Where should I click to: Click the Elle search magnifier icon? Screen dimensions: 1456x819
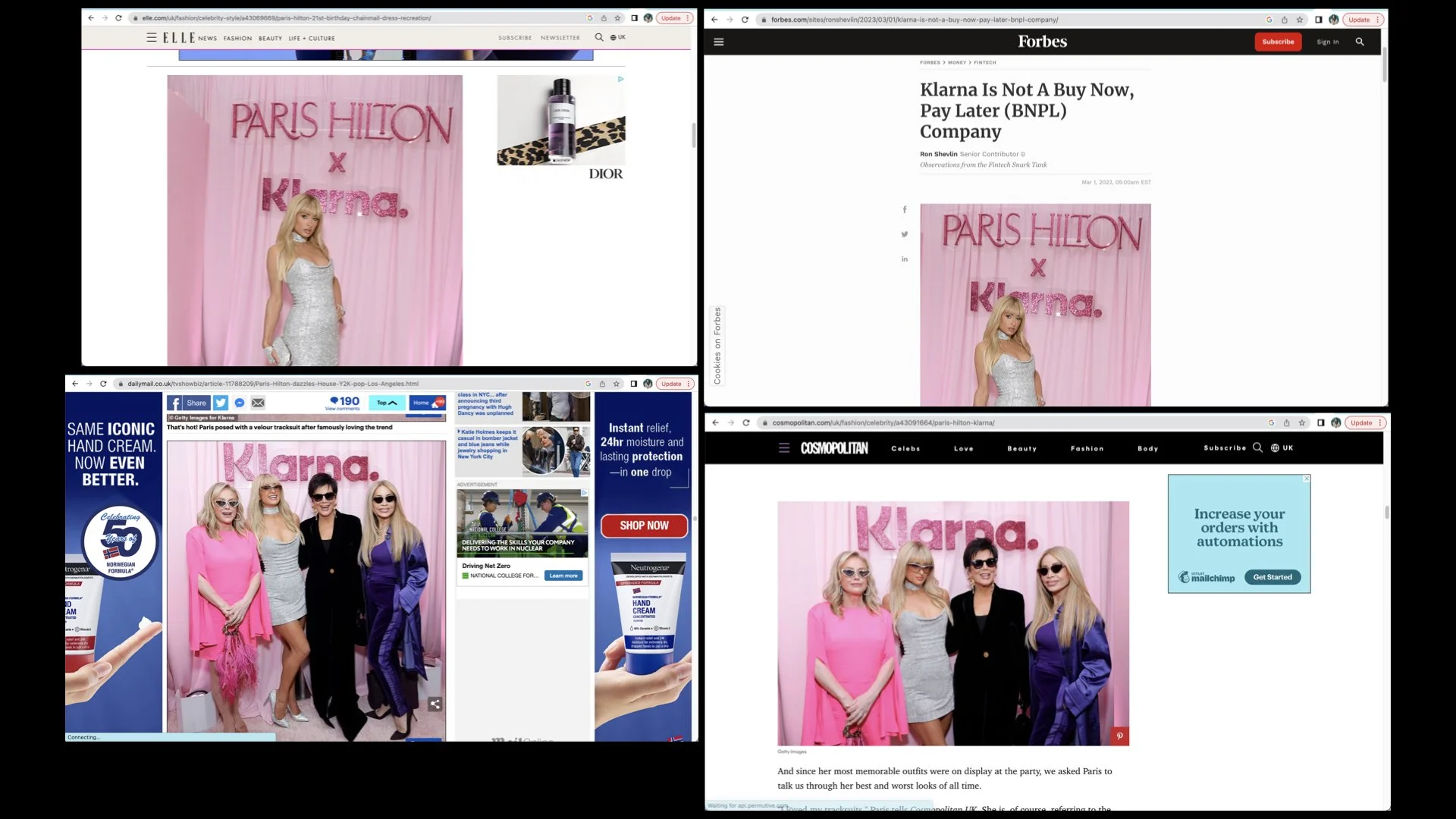(x=599, y=37)
